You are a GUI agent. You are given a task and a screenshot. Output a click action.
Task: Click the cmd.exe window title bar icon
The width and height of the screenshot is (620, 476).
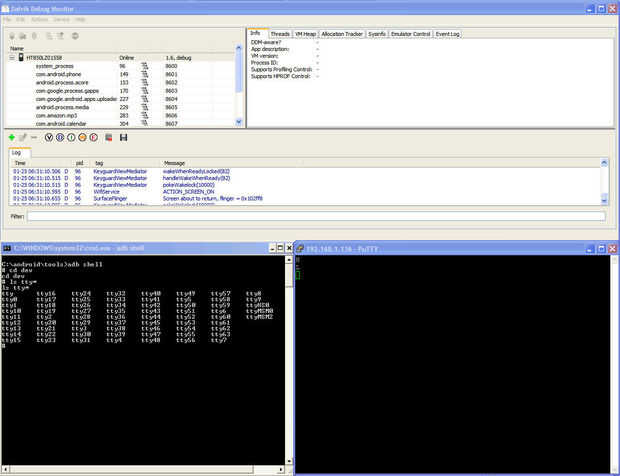pyautogui.click(x=7, y=248)
